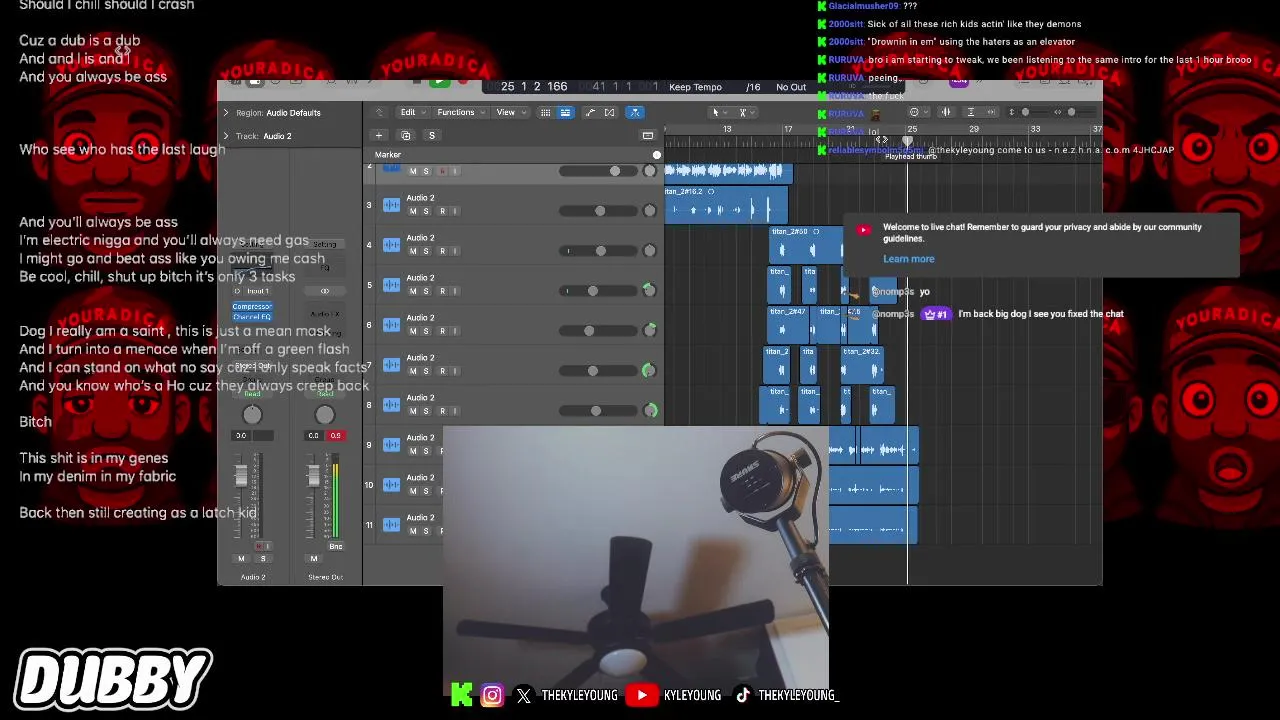The width and height of the screenshot is (1280, 720).
Task: Click the track 4 pan knob
Action: coord(649,251)
